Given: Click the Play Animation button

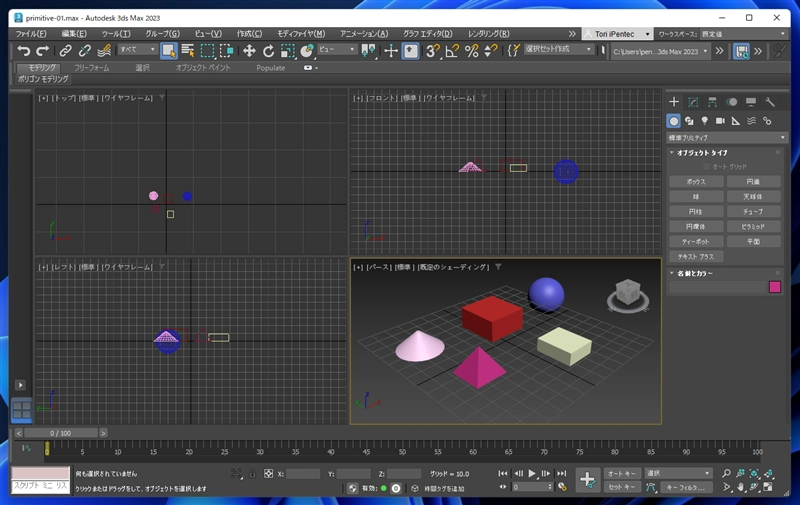Looking at the screenshot, I should [x=532, y=473].
